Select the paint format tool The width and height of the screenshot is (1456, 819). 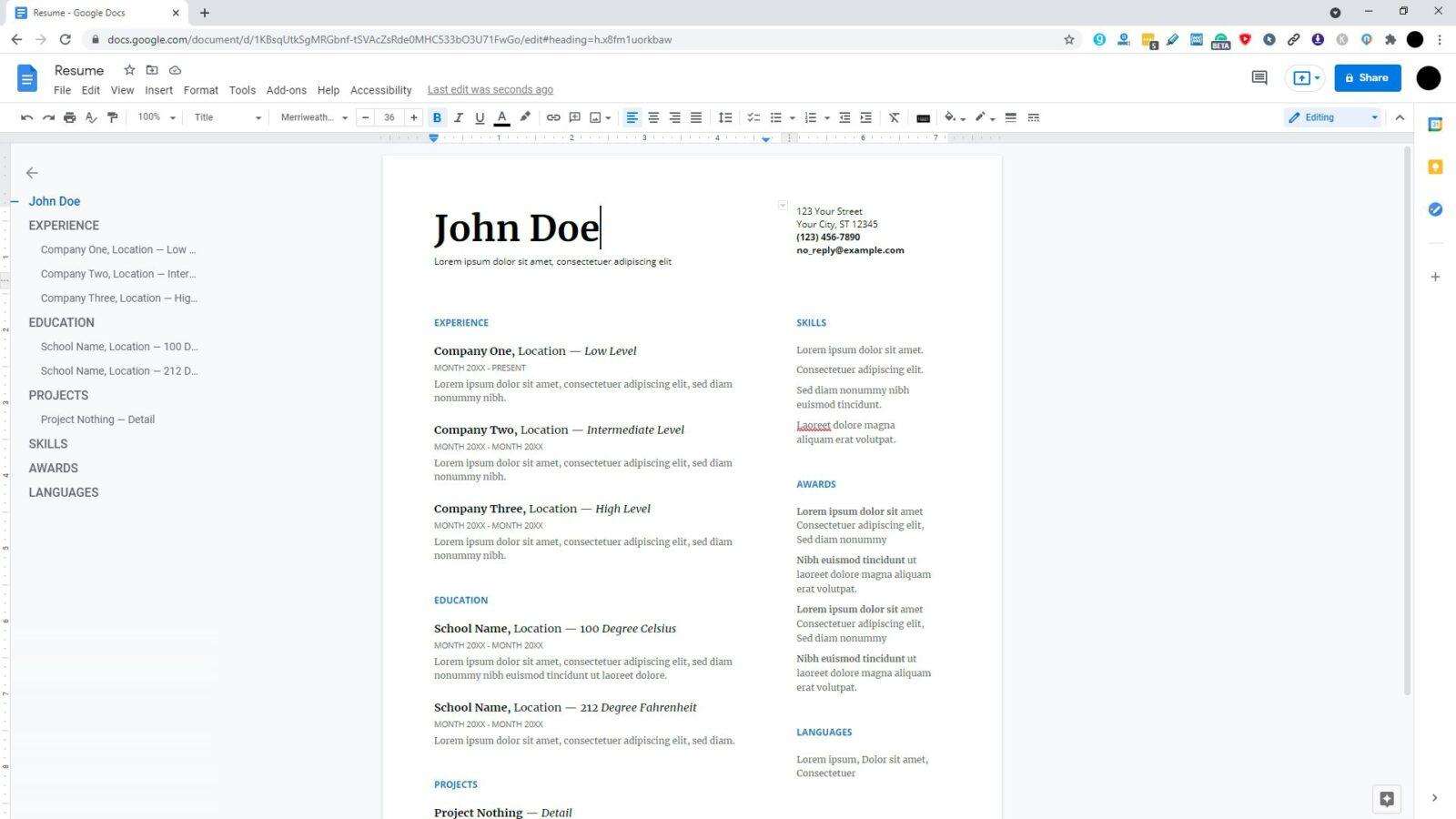pyautogui.click(x=112, y=116)
